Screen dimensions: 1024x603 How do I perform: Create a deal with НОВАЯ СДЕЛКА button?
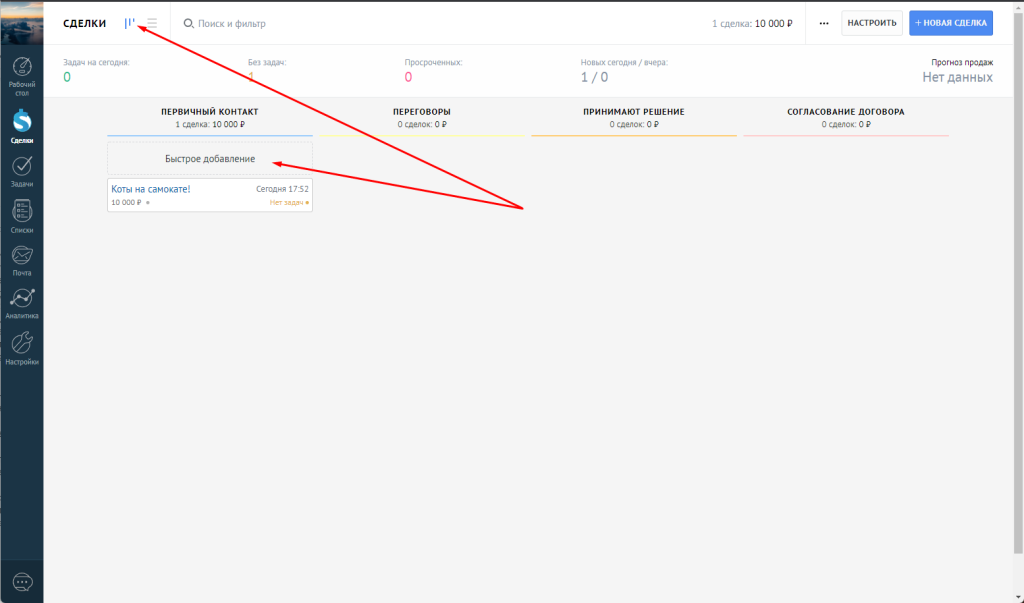pyautogui.click(x=950, y=23)
